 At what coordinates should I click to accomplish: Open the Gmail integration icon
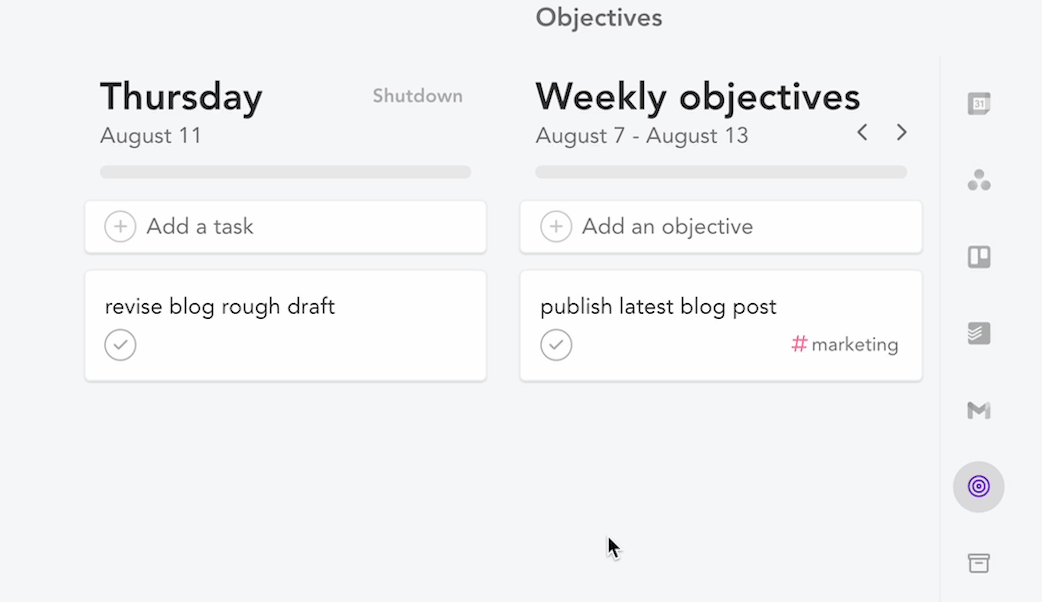978,410
